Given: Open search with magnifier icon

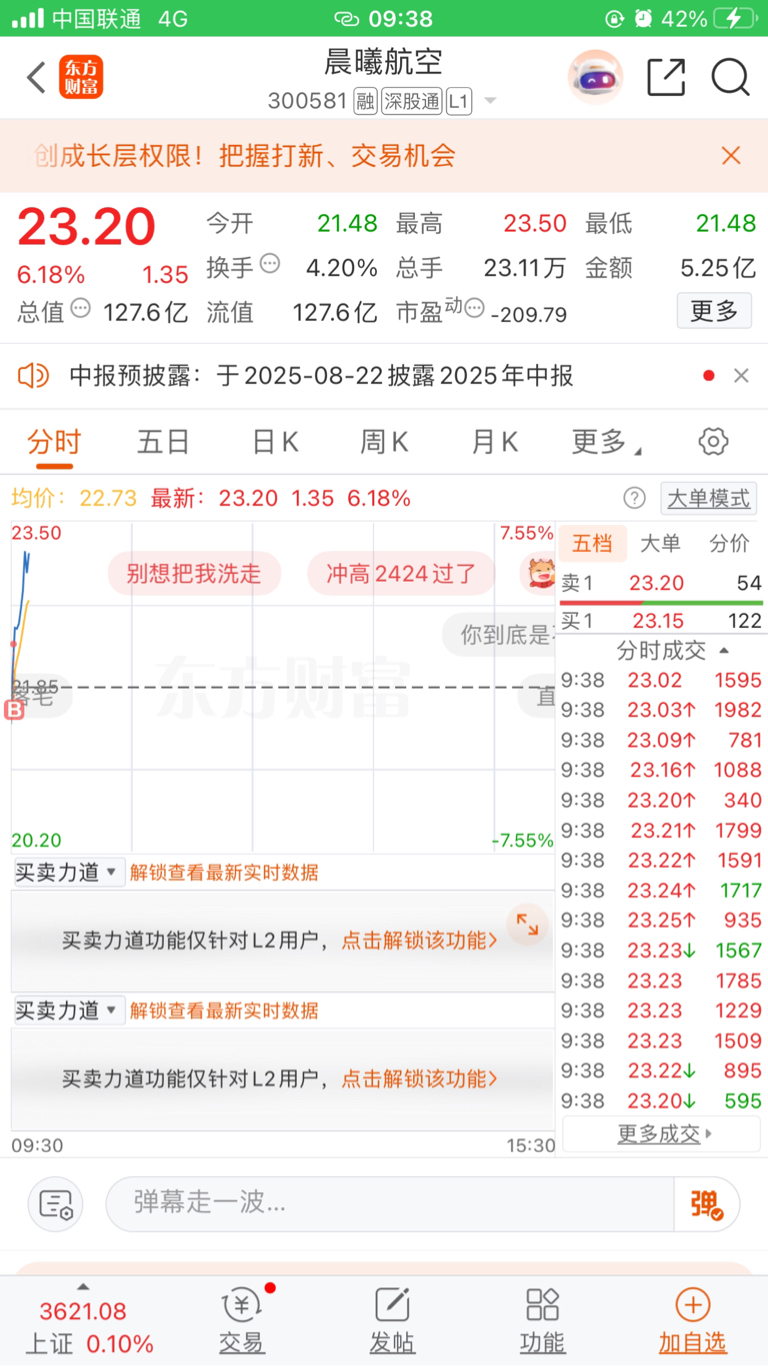Looking at the screenshot, I should [731, 77].
